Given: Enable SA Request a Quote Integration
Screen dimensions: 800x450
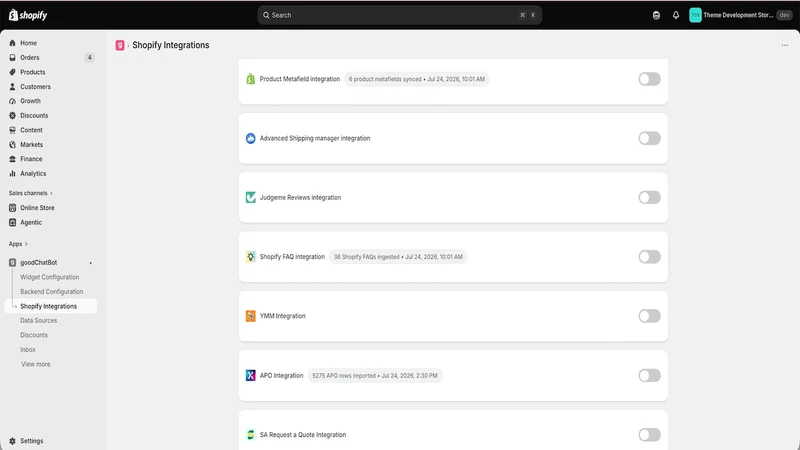Looking at the screenshot, I should tap(649, 435).
